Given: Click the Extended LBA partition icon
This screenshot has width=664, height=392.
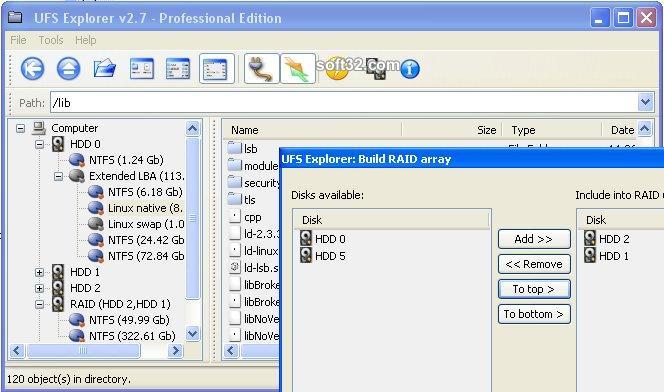Looking at the screenshot, I should coord(77,176).
